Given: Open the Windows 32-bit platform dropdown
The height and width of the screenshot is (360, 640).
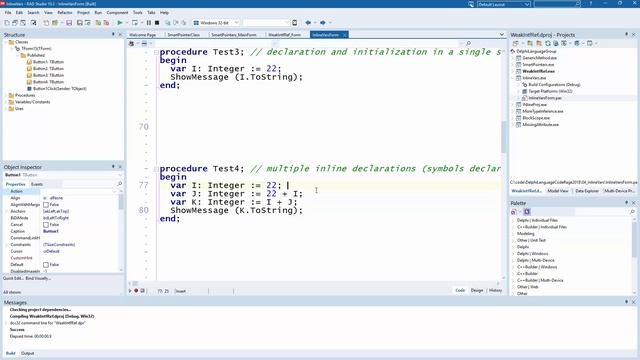Looking at the screenshot, I should (236, 23).
